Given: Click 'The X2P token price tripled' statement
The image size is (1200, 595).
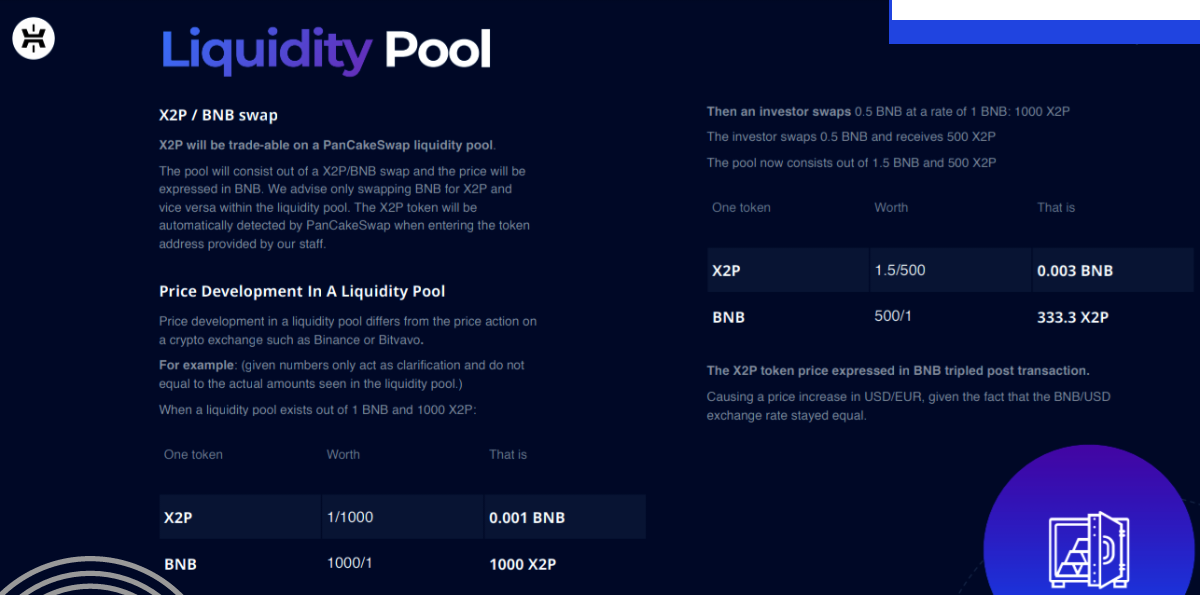Looking at the screenshot, I should click(898, 370).
